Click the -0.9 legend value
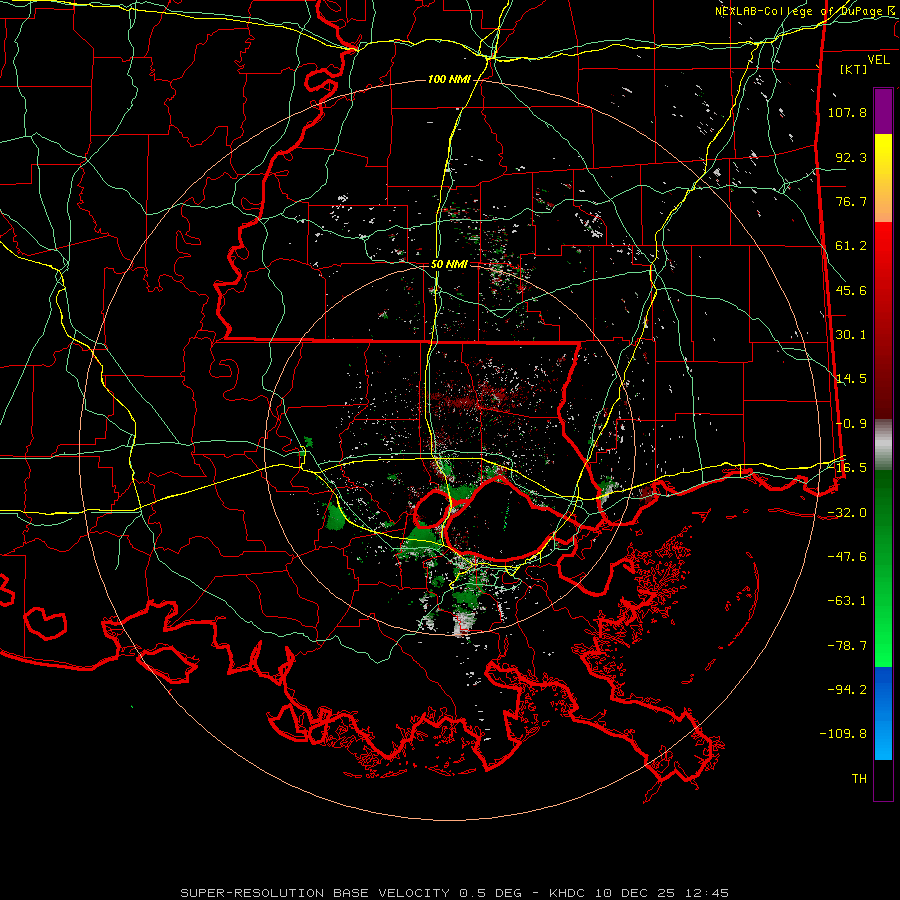This screenshot has height=900, width=900. [x=851, y=424]
